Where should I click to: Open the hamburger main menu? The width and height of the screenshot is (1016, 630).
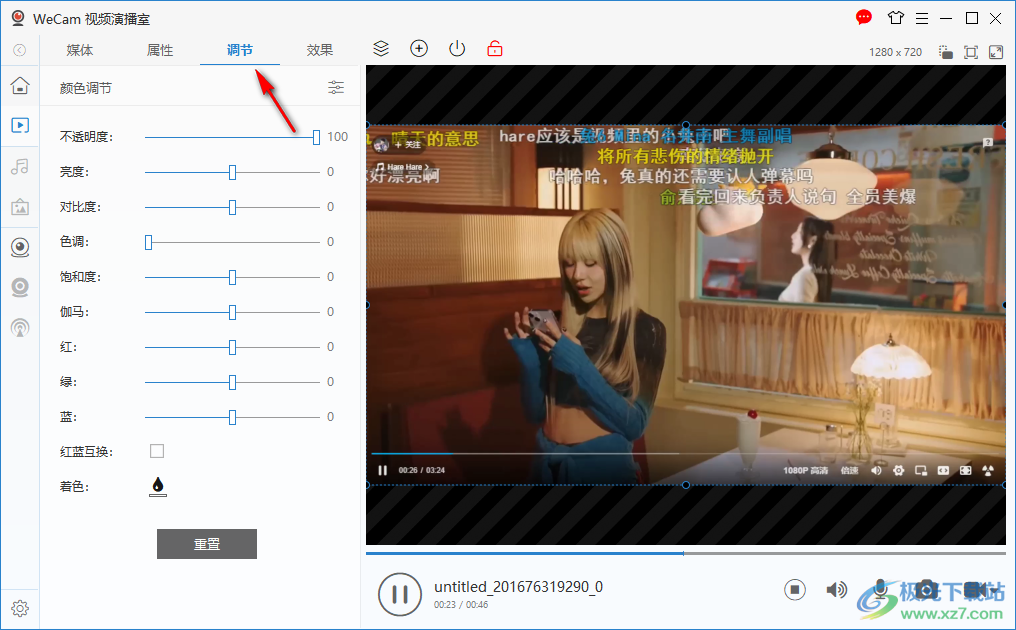coord(922,19)
